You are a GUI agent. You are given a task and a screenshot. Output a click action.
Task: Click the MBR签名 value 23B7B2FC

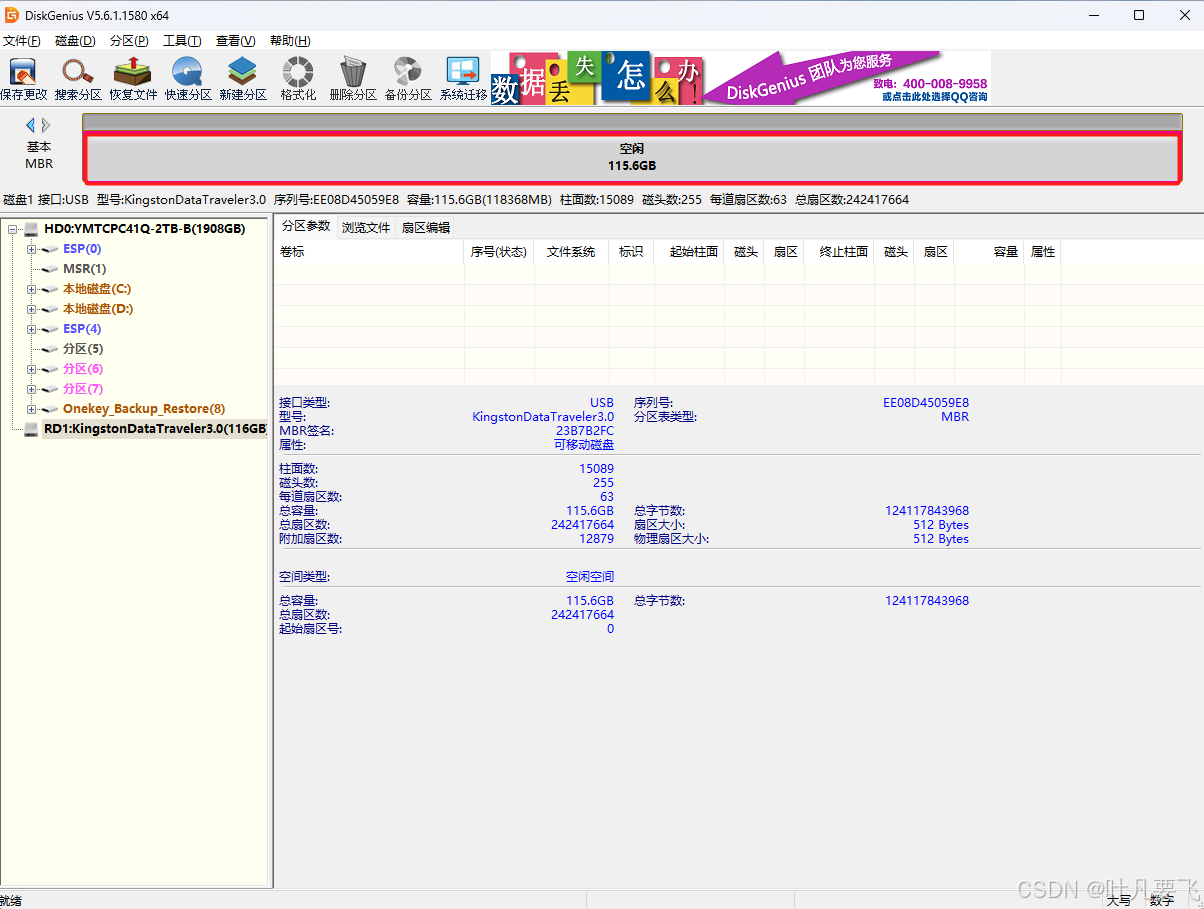[585, 431]
